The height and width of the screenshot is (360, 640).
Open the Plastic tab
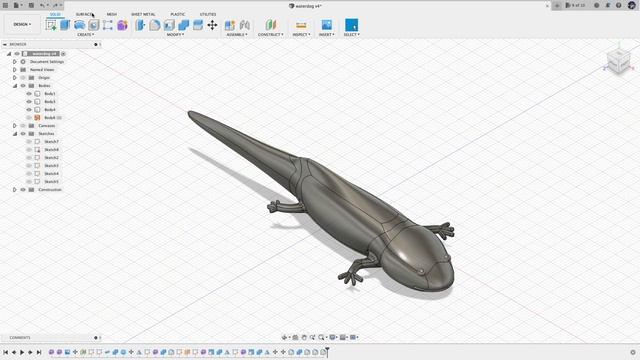178,14
